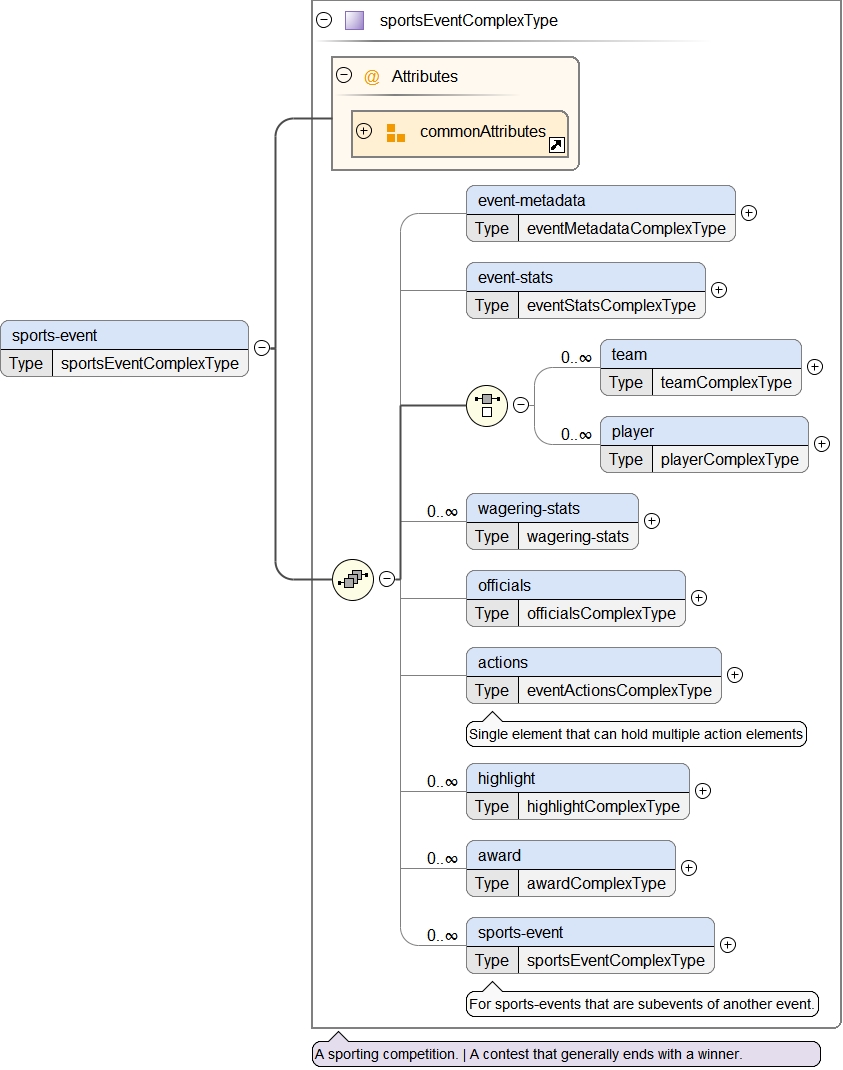The height and width of the screenshot is (1070, 843).
Task: Click the @ Attributes icon
Action: 372,76
